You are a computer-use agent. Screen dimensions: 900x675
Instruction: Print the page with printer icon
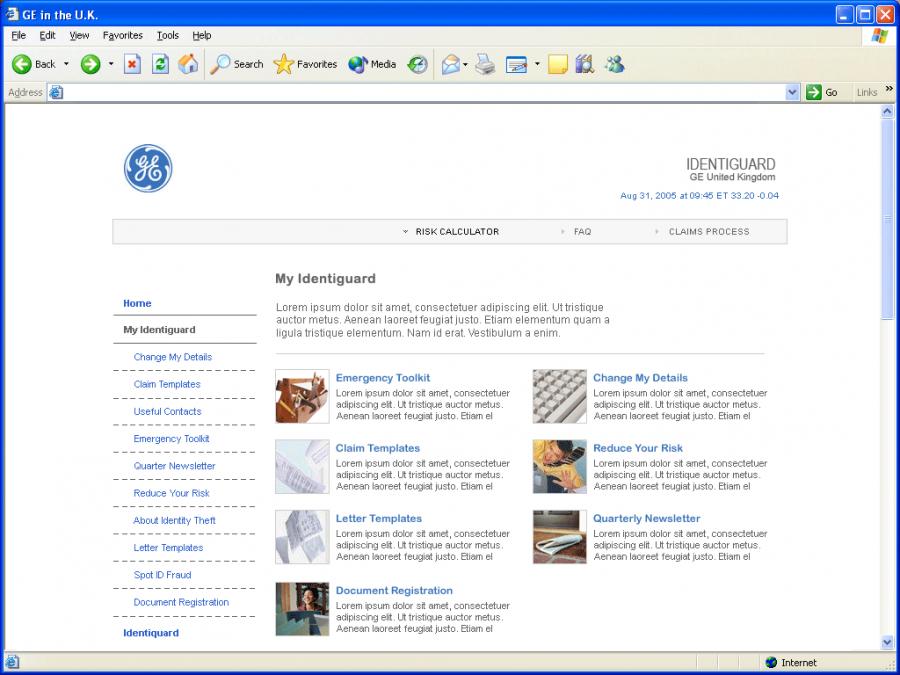(485, 64)
